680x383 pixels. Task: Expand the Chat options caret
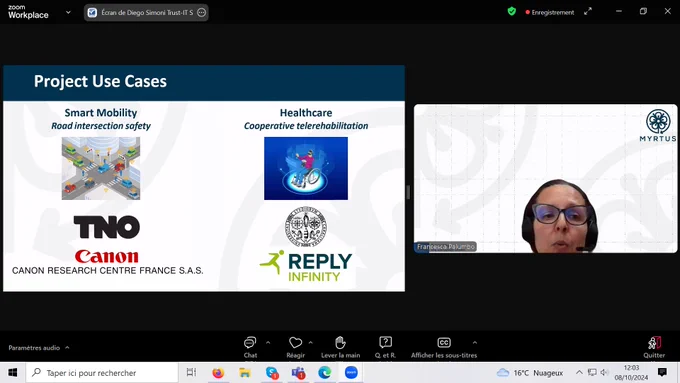pos(268,343)
